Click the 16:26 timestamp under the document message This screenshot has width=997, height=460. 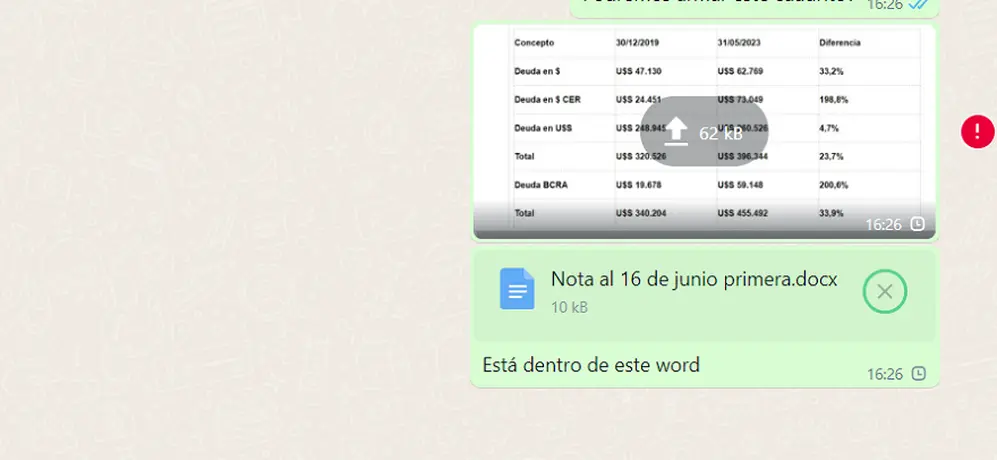[x=884, y=374]
